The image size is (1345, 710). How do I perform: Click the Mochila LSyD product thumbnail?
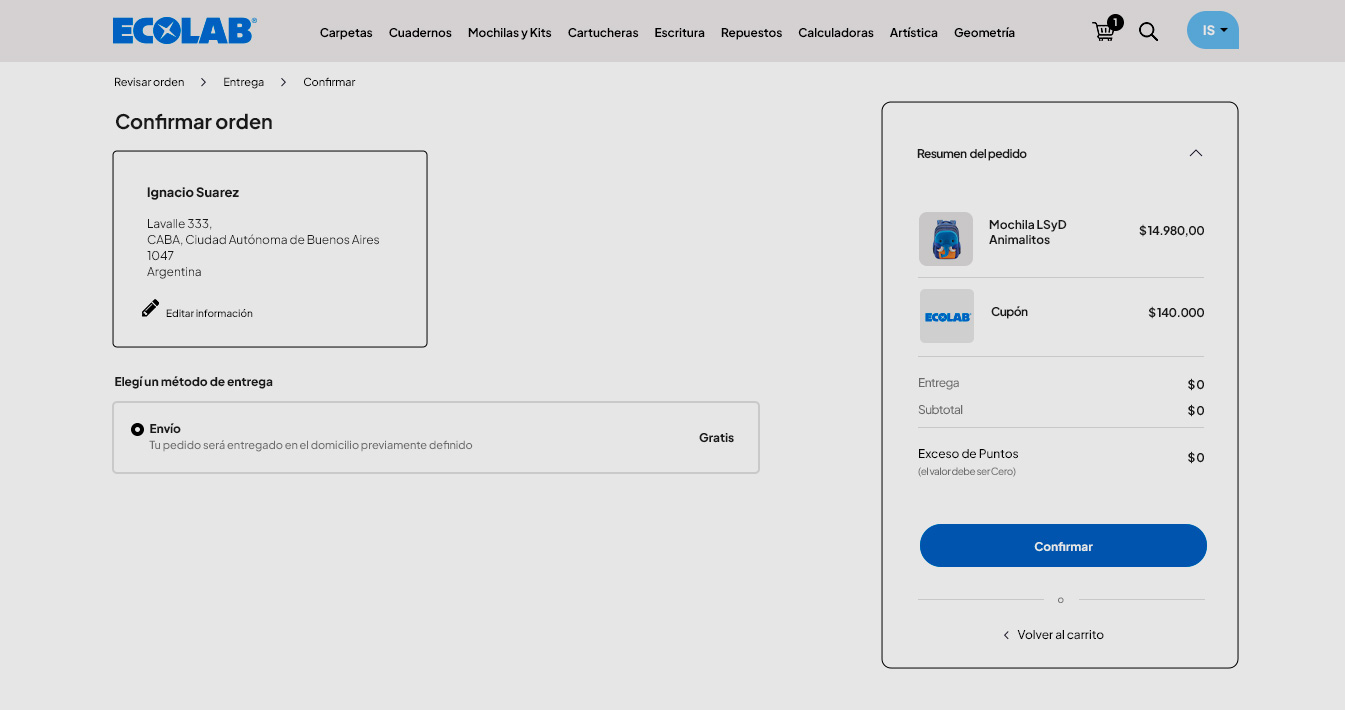tap(945, 239)
